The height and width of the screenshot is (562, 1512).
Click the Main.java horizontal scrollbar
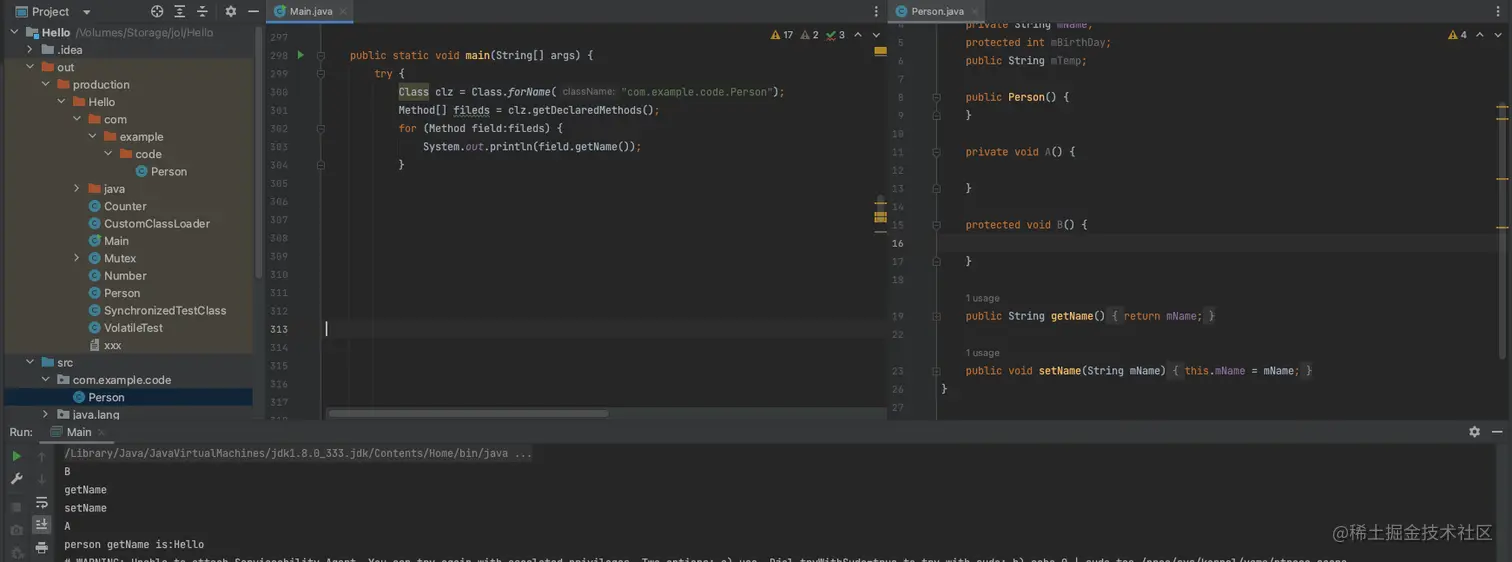468,413
